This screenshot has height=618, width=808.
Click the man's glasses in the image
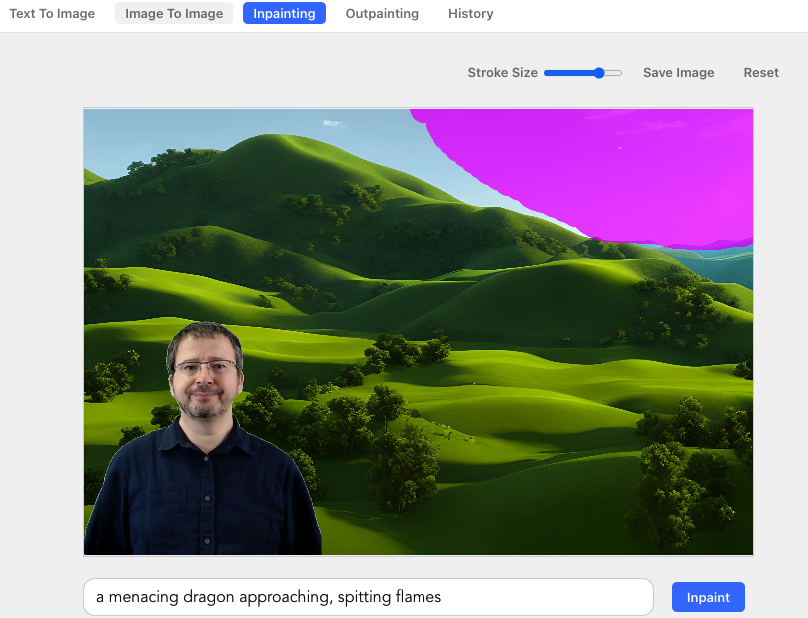205,368
